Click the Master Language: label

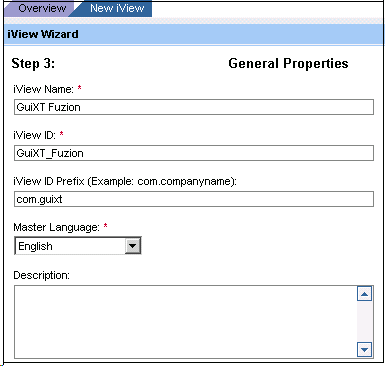tap(56, 227)
